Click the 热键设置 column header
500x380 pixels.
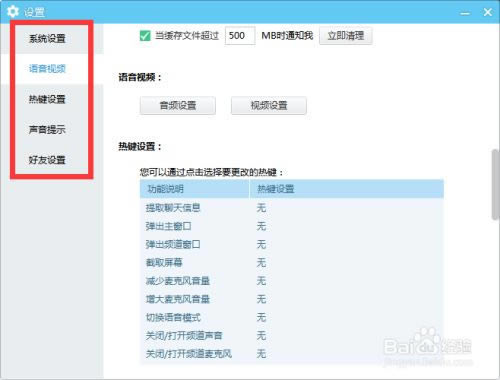point(347,189)
